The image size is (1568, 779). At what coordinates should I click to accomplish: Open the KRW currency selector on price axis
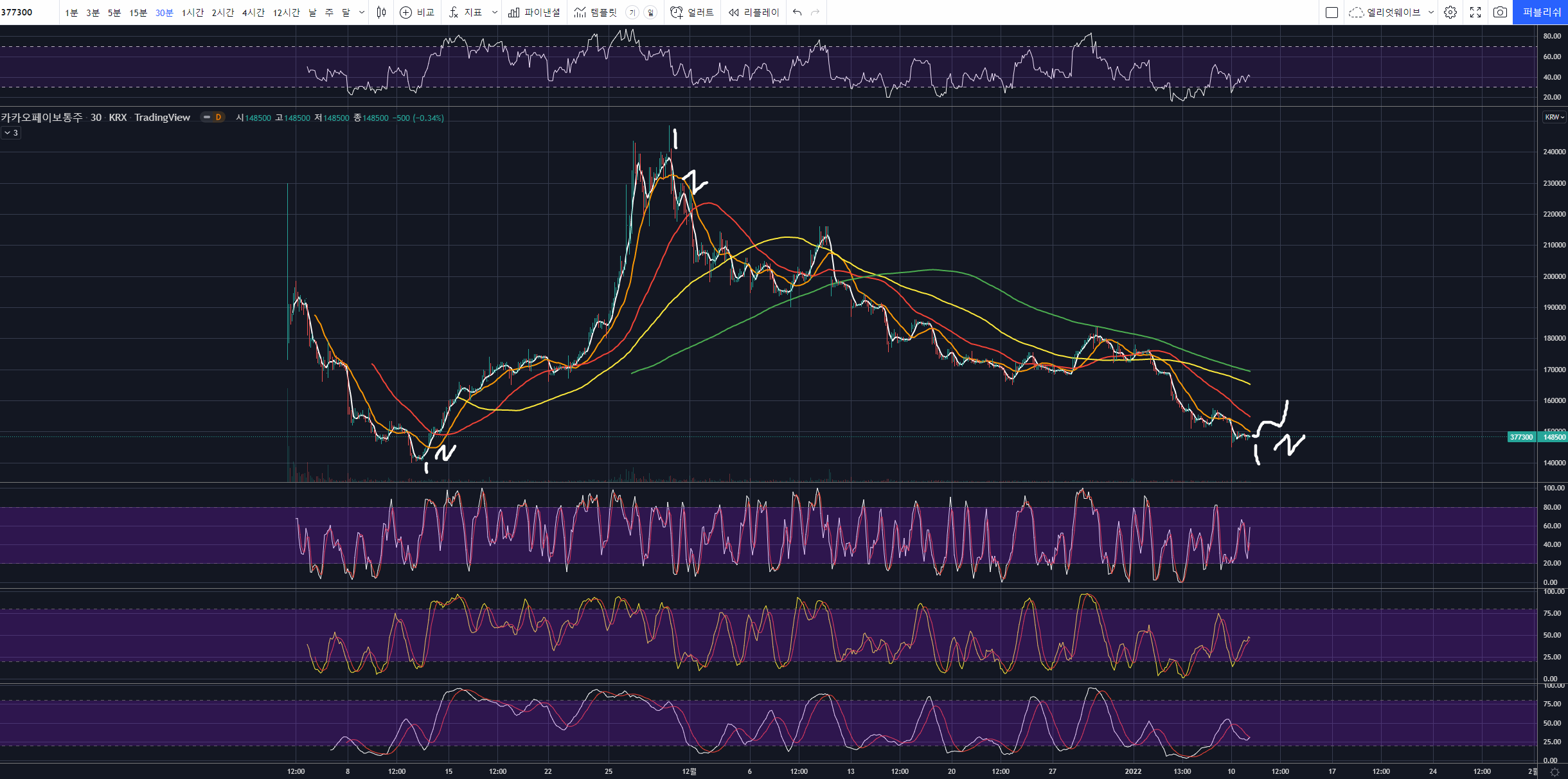(x=1555, y=117)
